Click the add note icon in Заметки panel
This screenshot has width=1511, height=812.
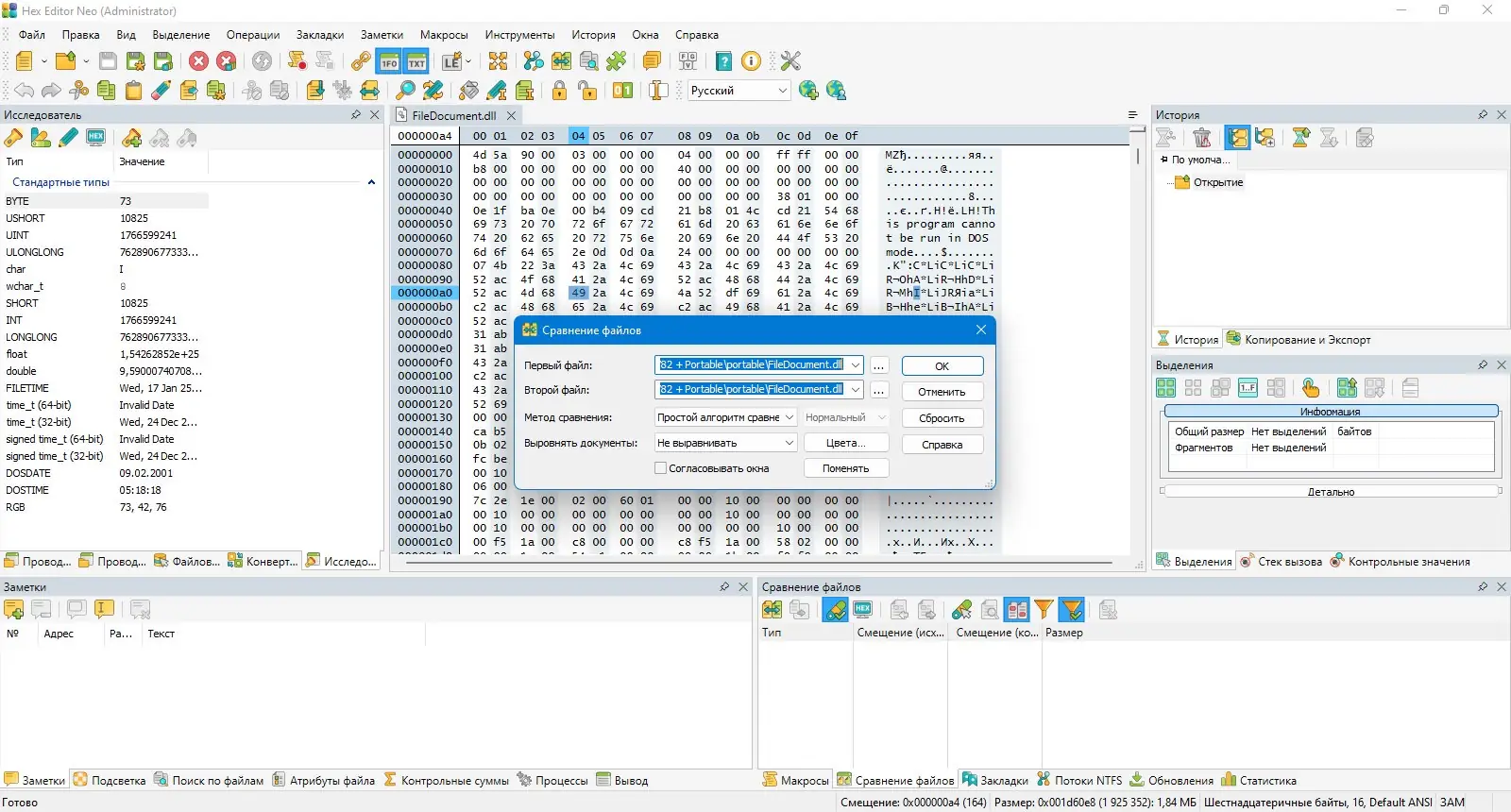click(x=14, y=610)
